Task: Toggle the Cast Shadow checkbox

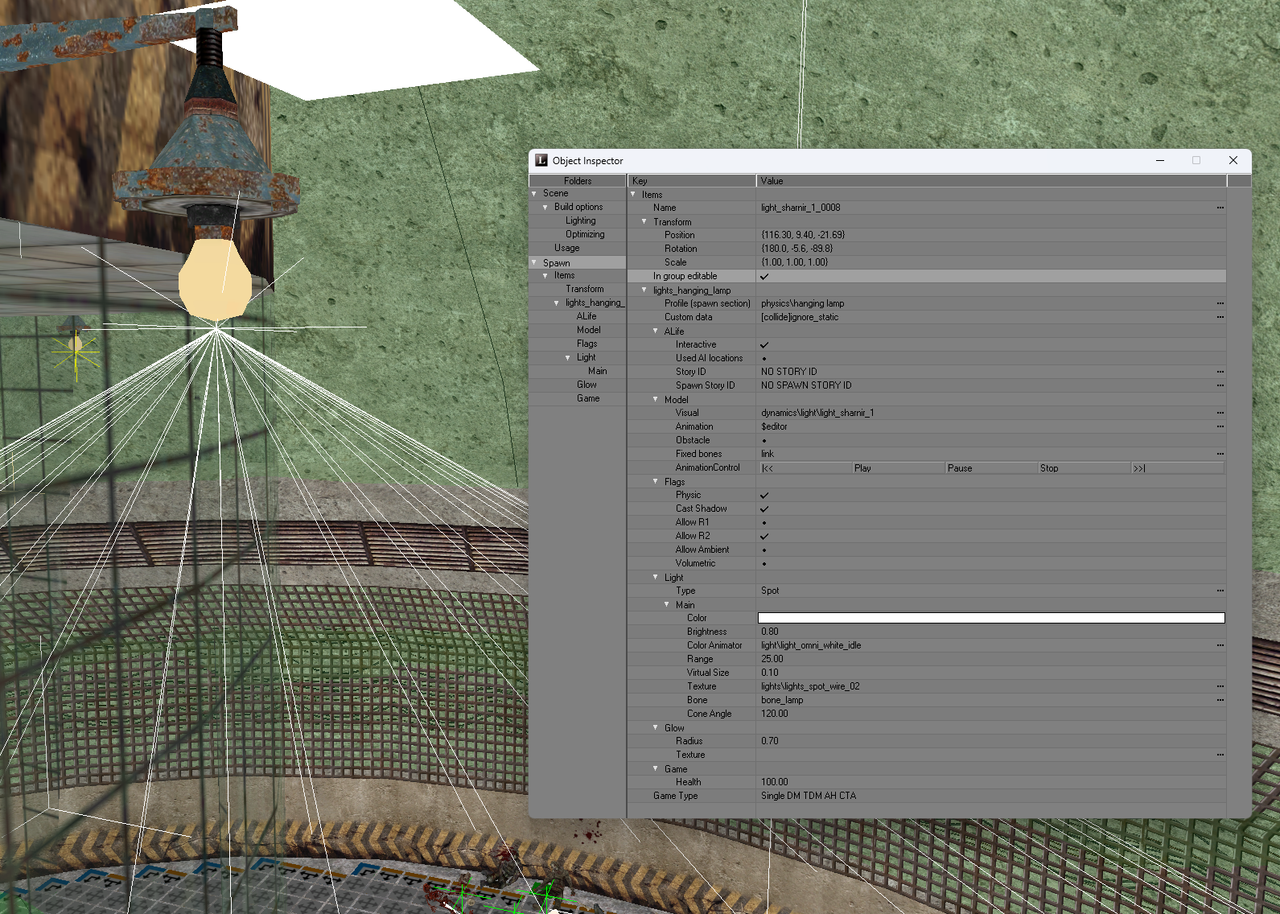Action: (764, 509)
